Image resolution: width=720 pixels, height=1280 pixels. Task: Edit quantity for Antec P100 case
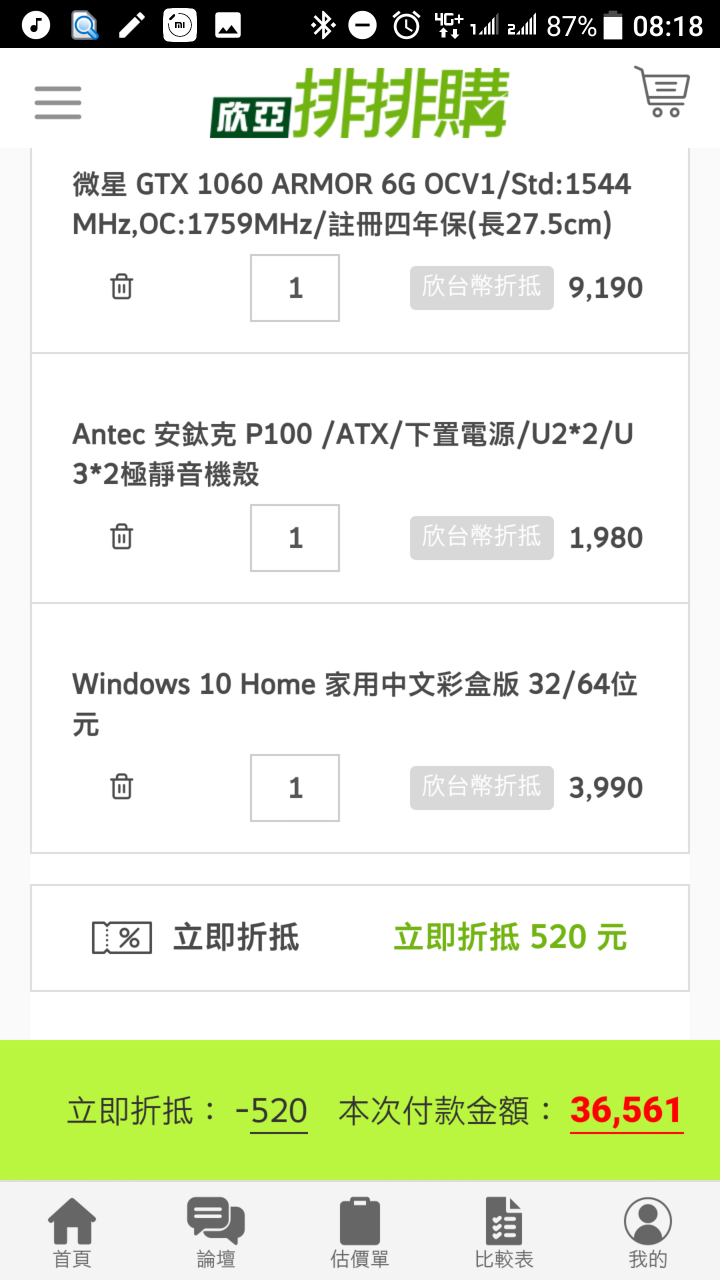(x=295, y=538)
